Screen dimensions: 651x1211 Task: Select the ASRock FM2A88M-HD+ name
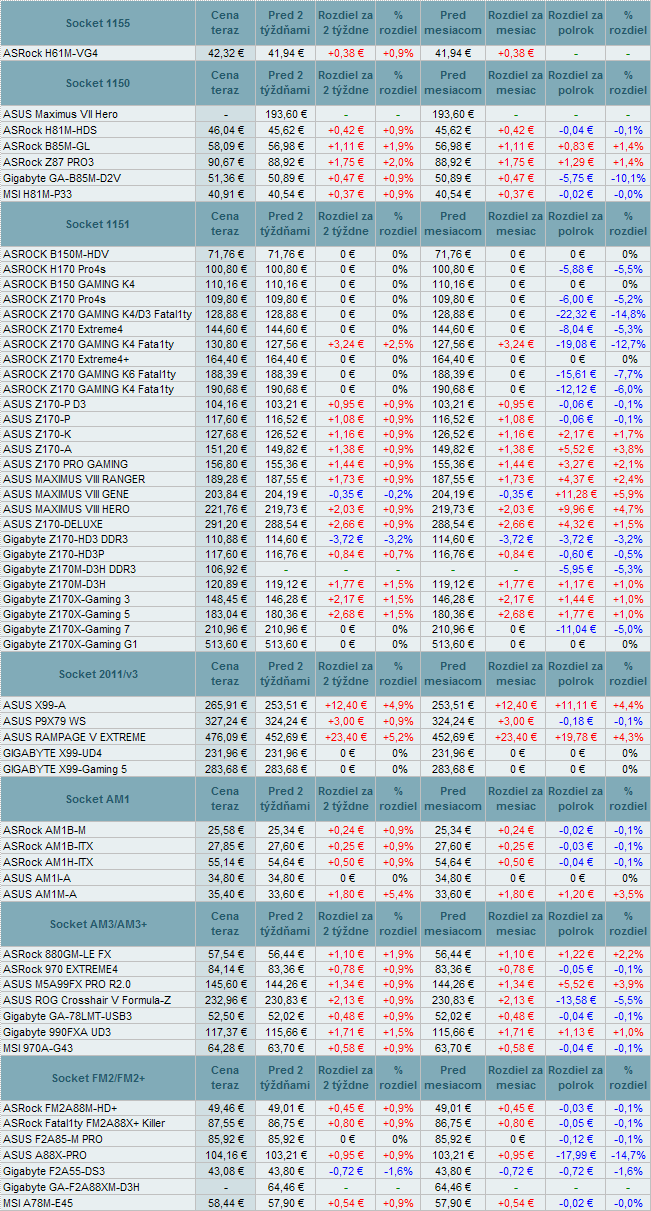[x=60, y=1108]
